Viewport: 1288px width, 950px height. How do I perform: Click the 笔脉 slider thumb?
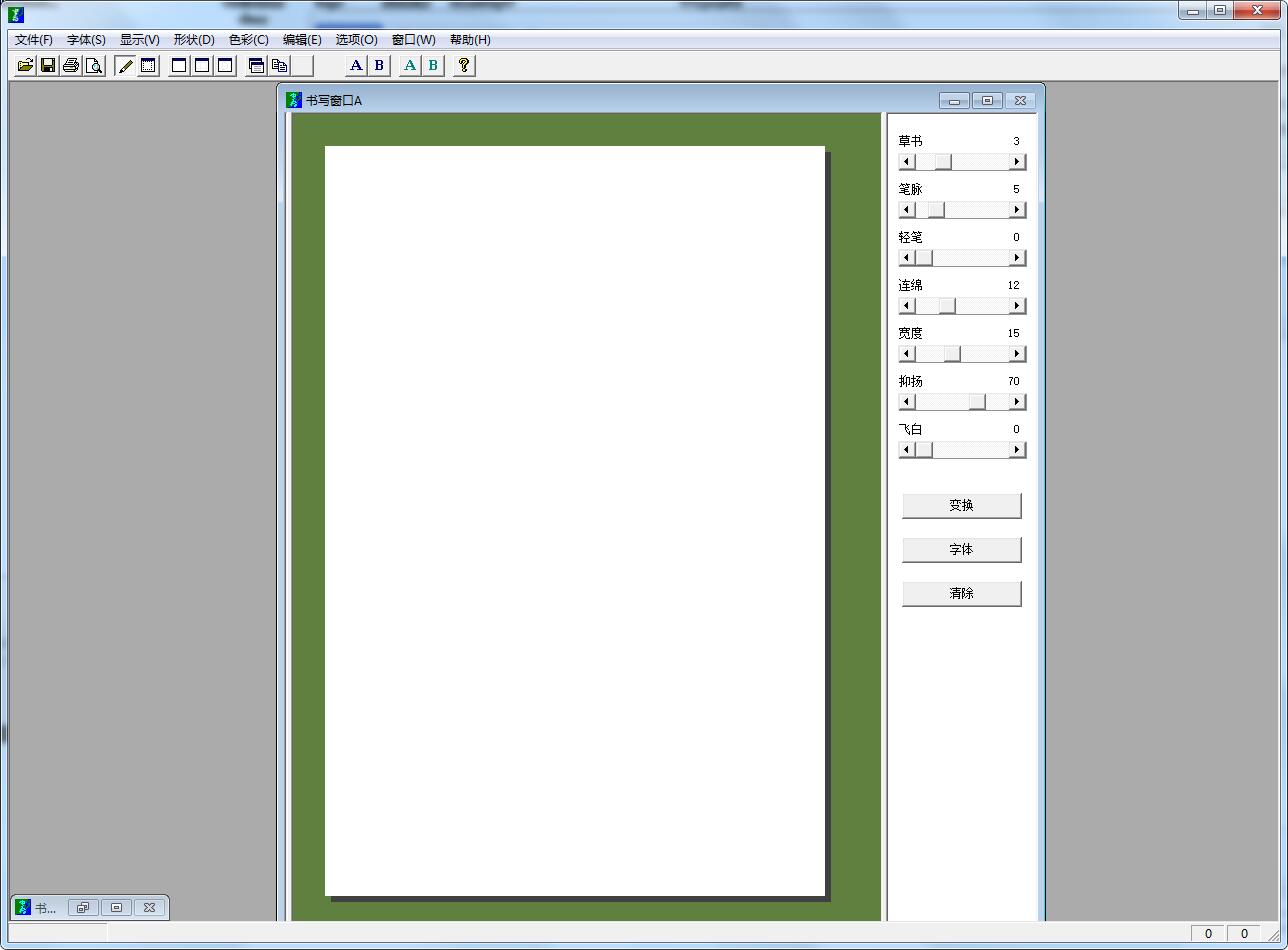coord(936,210)
